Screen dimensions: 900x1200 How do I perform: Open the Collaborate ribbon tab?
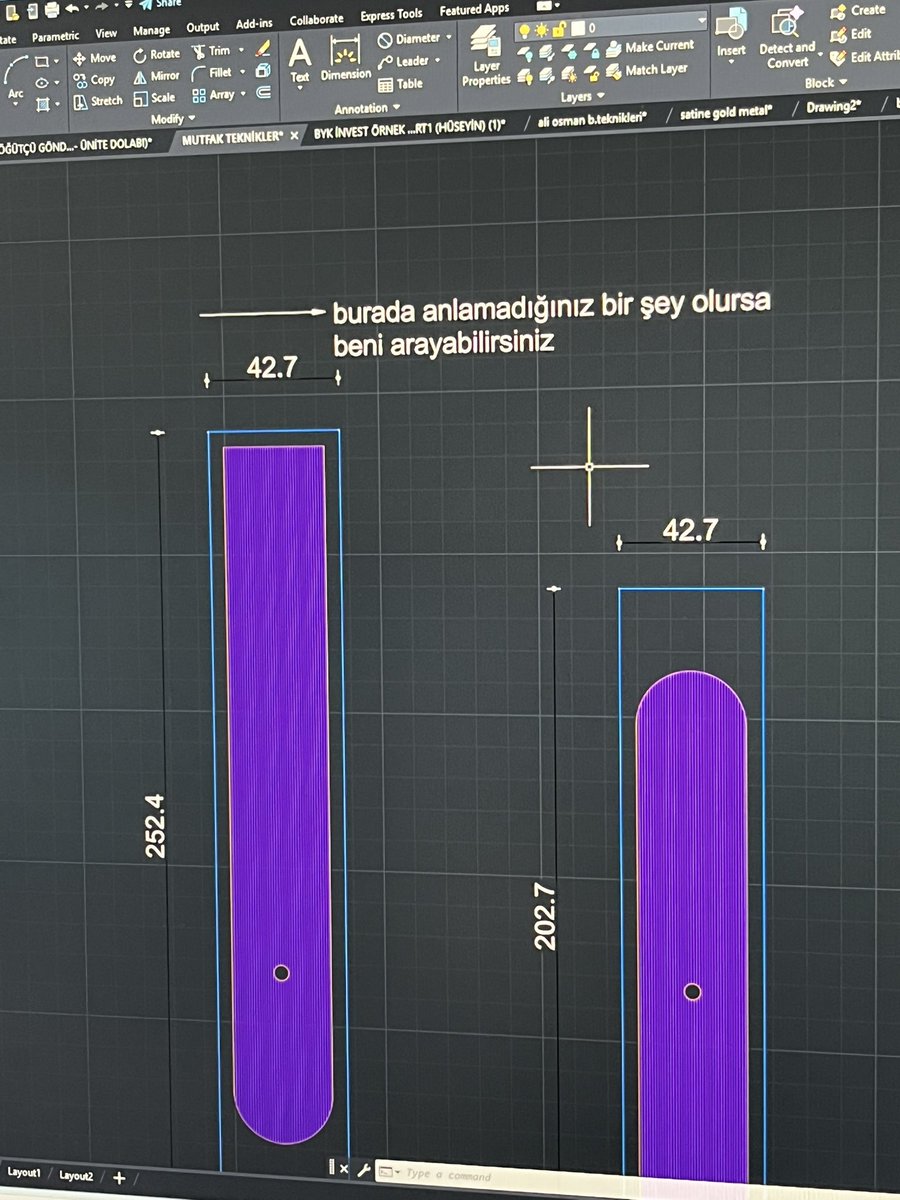point(316,19)
